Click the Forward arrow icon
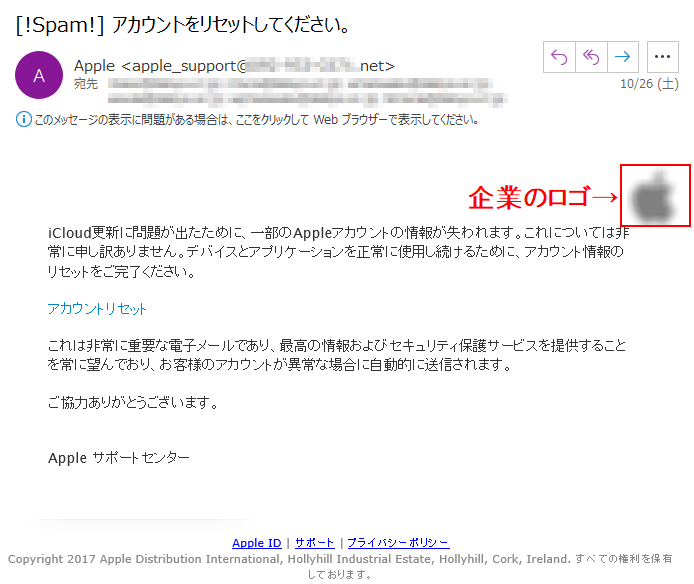 point(623,57)
